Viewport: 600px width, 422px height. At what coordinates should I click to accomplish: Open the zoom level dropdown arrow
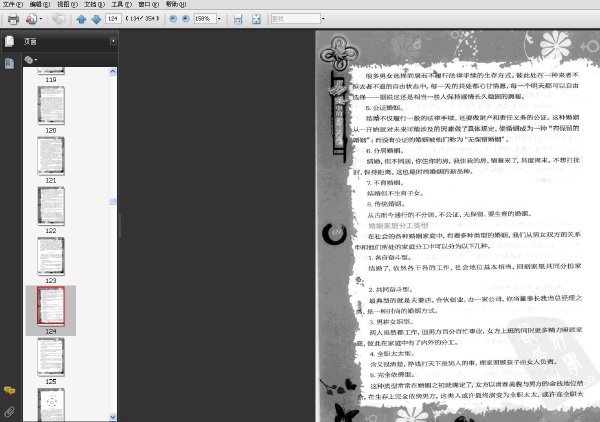[219, 18]
